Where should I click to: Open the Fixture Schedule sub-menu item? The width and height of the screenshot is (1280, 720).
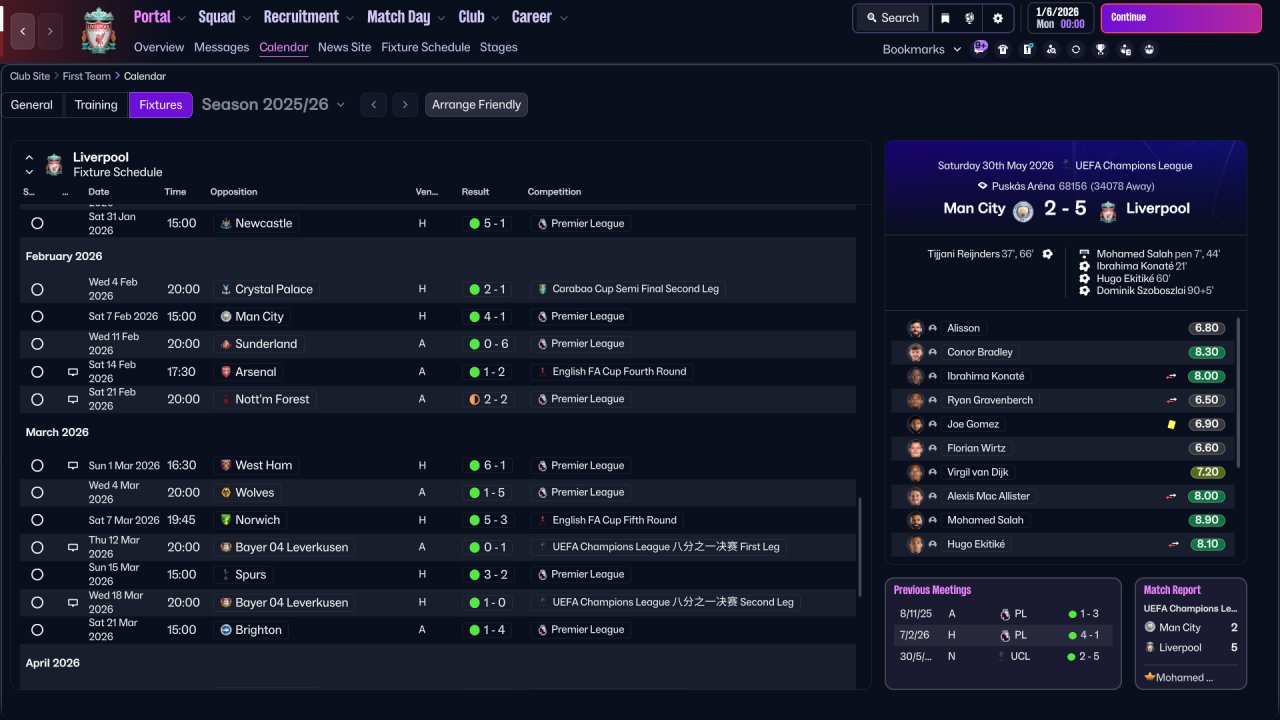[425, 47]
